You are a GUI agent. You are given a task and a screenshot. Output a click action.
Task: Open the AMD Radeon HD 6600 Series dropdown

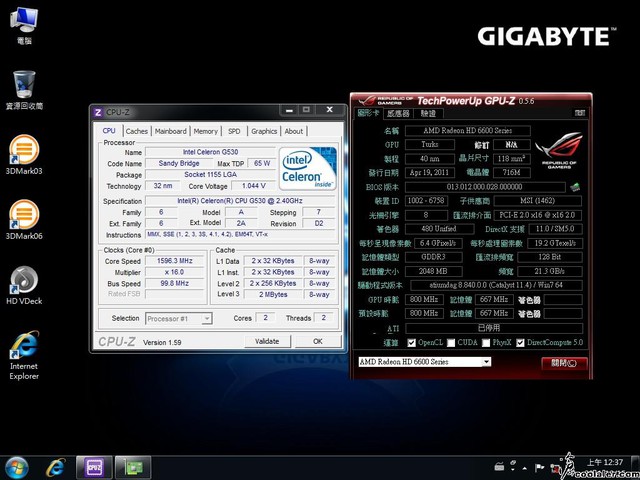424,362
